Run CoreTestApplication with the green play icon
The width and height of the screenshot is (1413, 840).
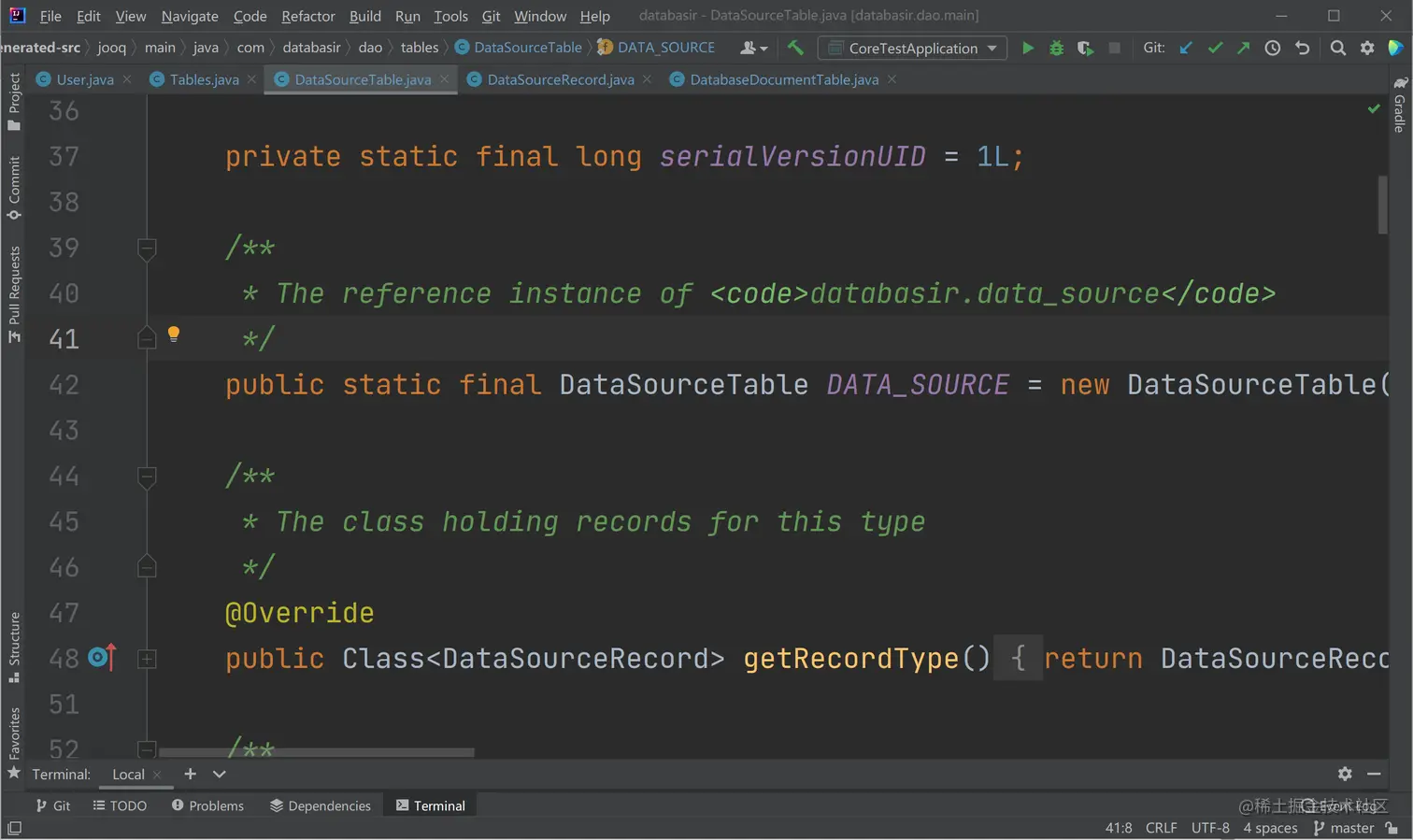(1028, 48)
